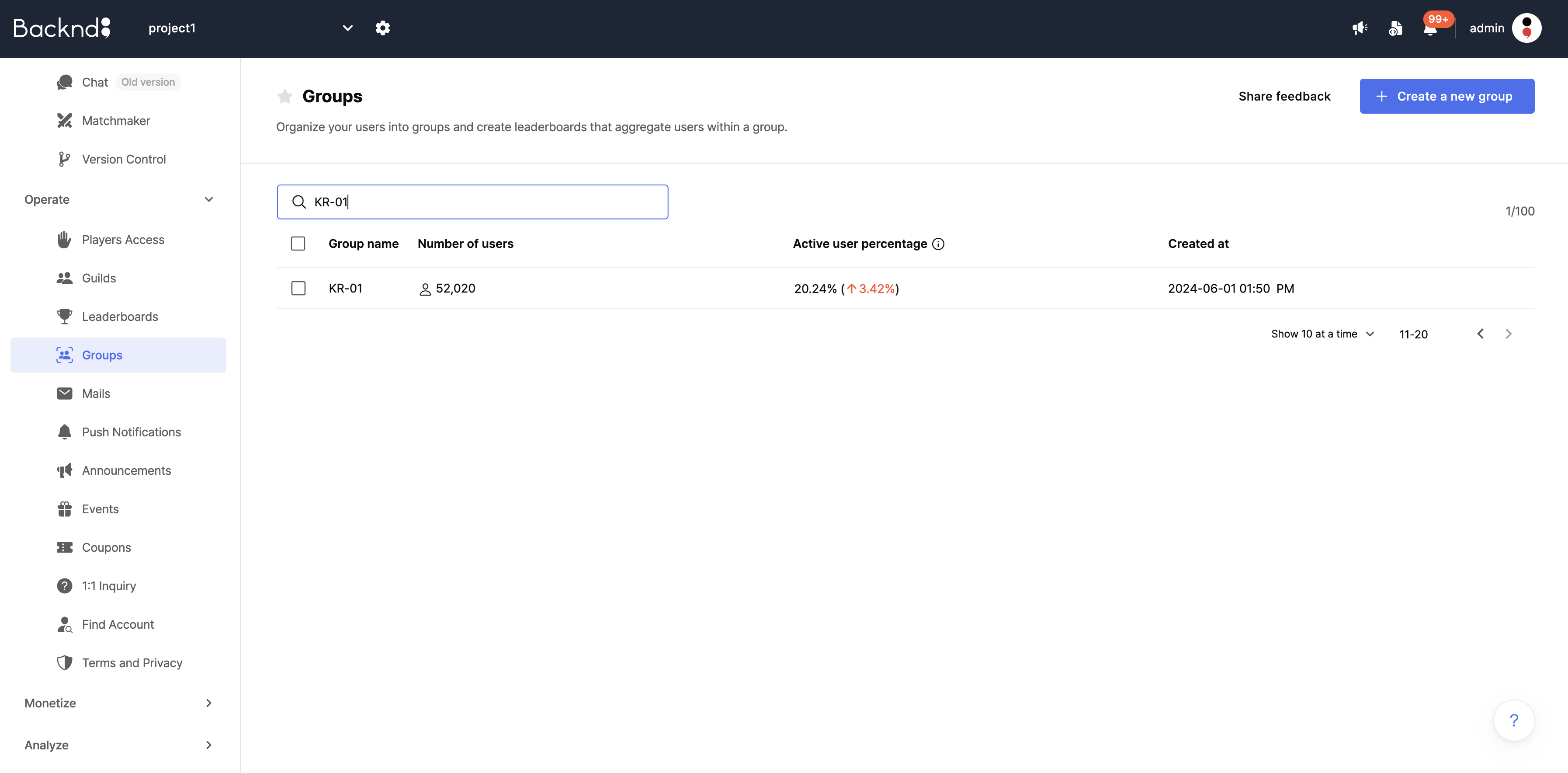
Task: Click the Mails sidebar icon
Action: [65, 393]
